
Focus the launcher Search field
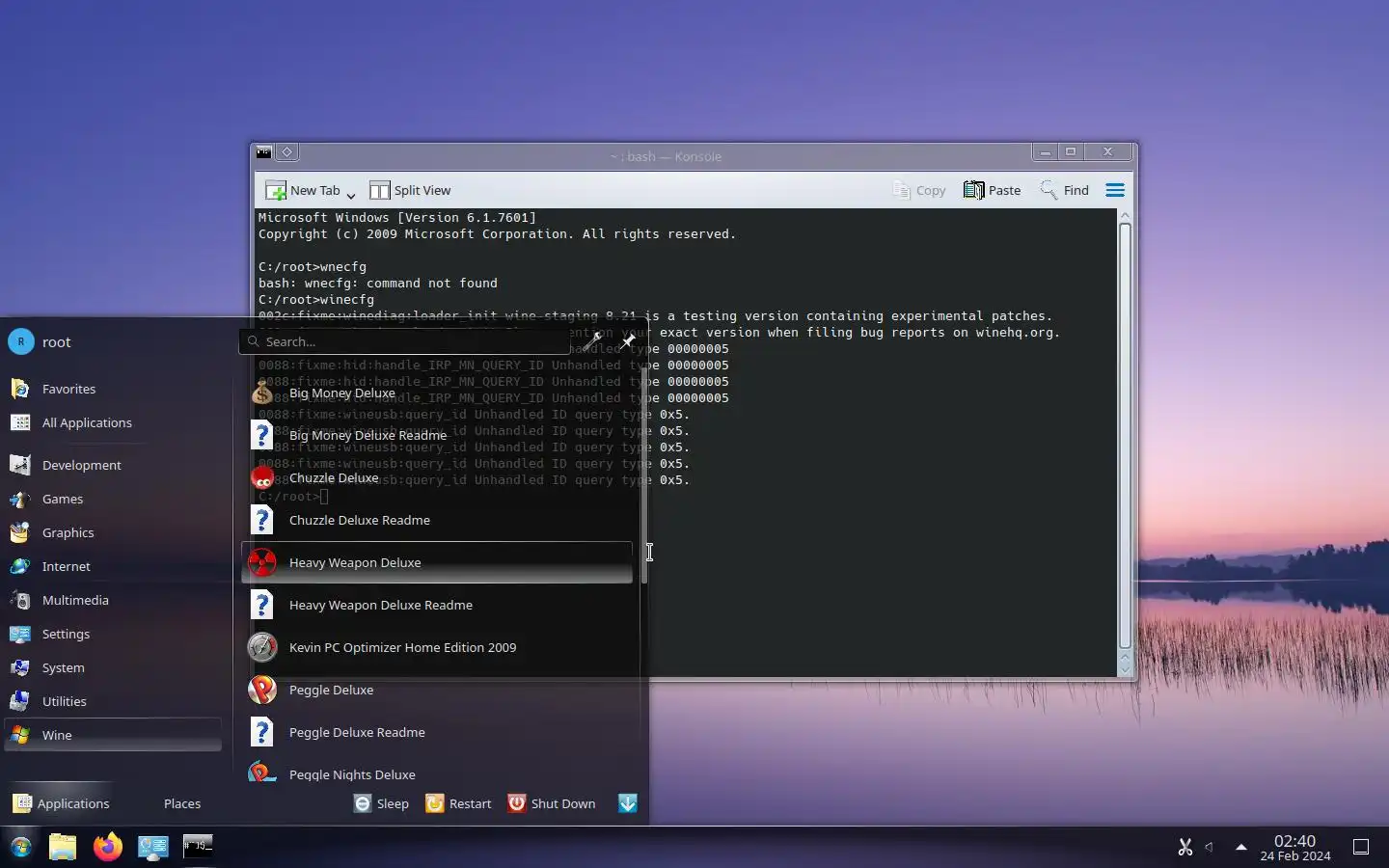coord(405,341)
